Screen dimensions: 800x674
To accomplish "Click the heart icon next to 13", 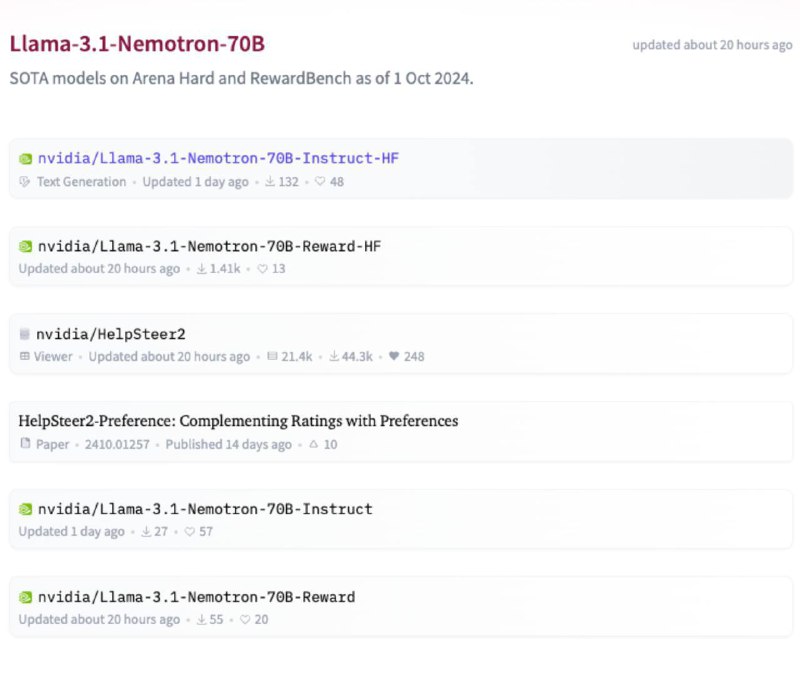I will (x=262, y=269).
